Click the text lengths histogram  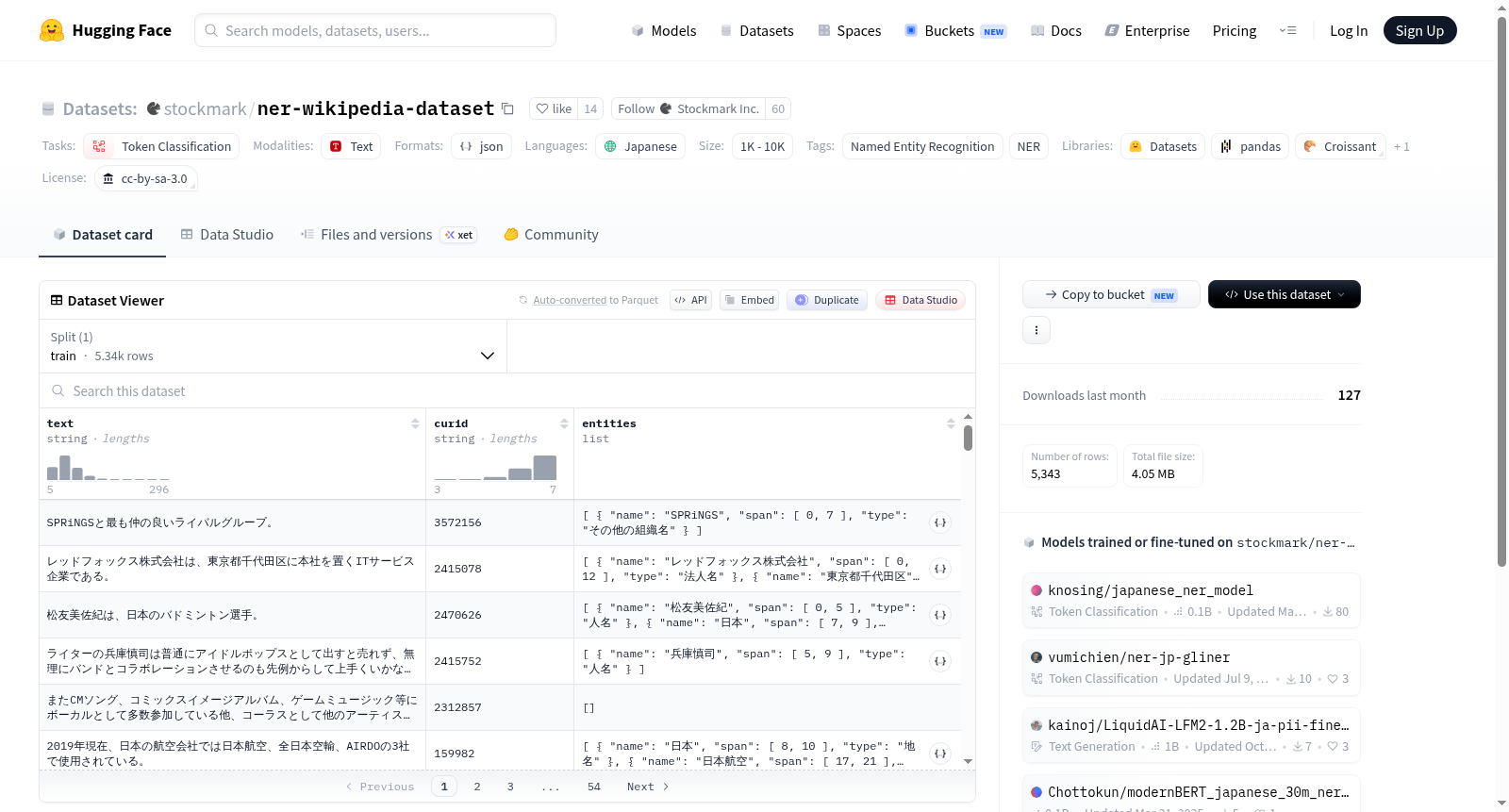pos(108,468)
